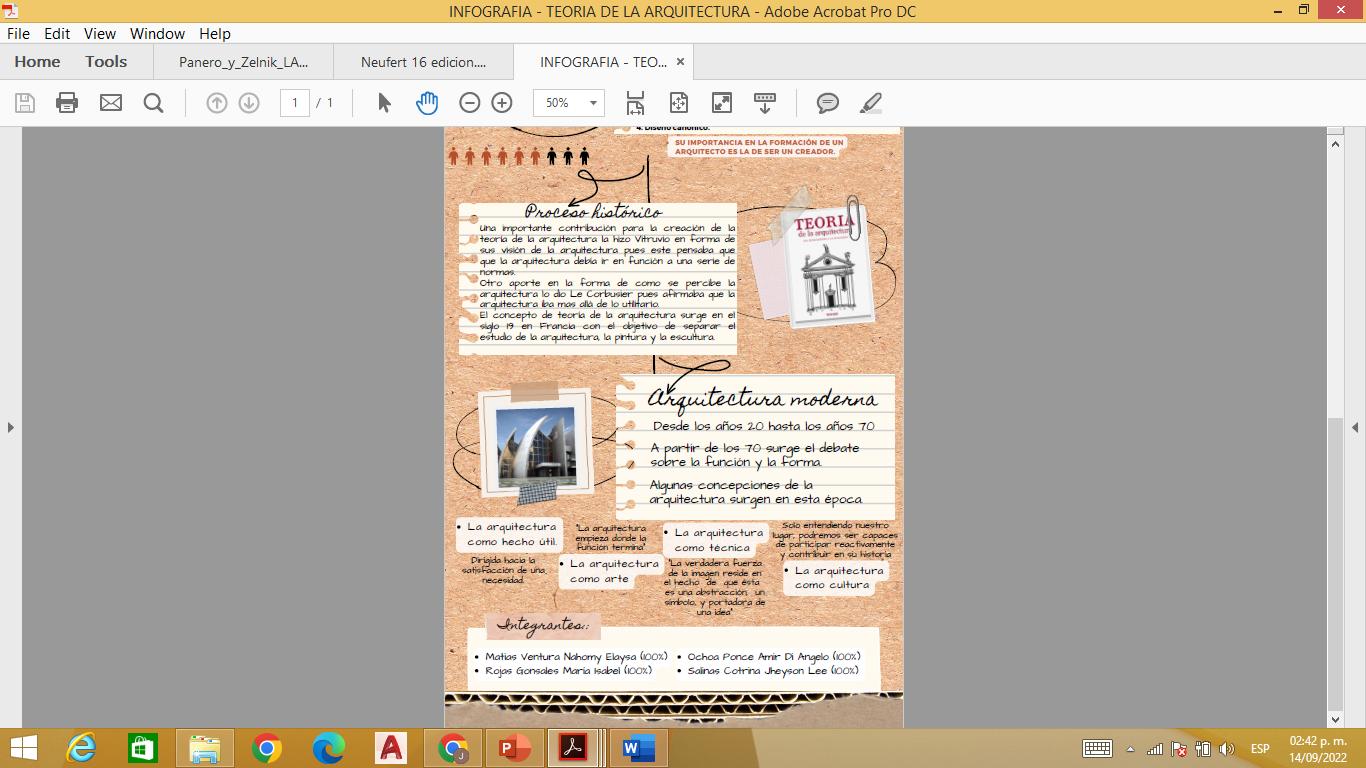The image size is (1366, 768).
Task: Click the Fit one full page icon
Action: click(679, 102)
